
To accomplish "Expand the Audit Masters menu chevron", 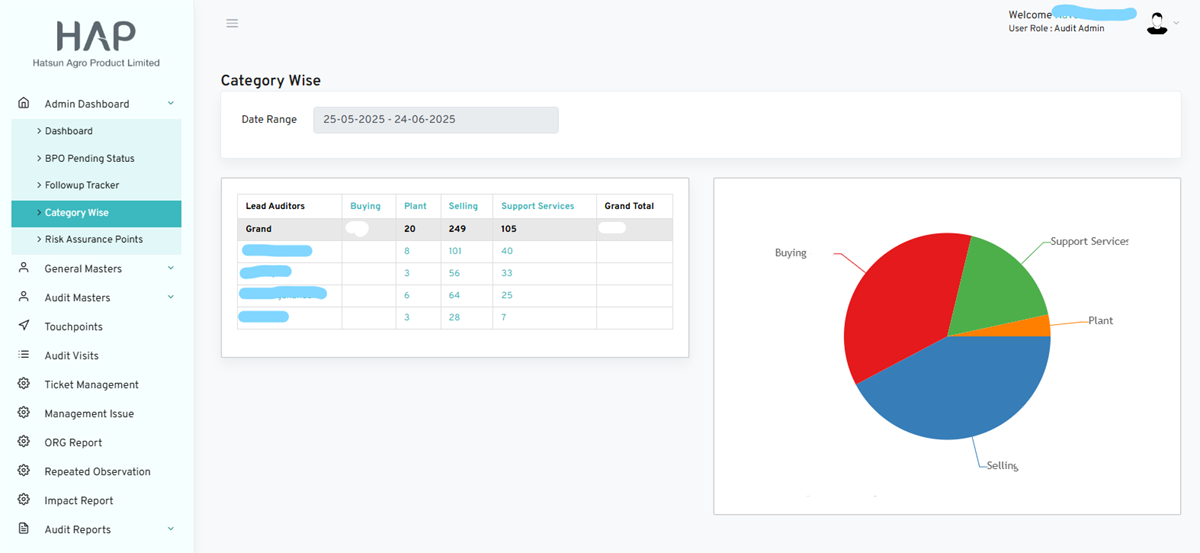I will (171, 297).
